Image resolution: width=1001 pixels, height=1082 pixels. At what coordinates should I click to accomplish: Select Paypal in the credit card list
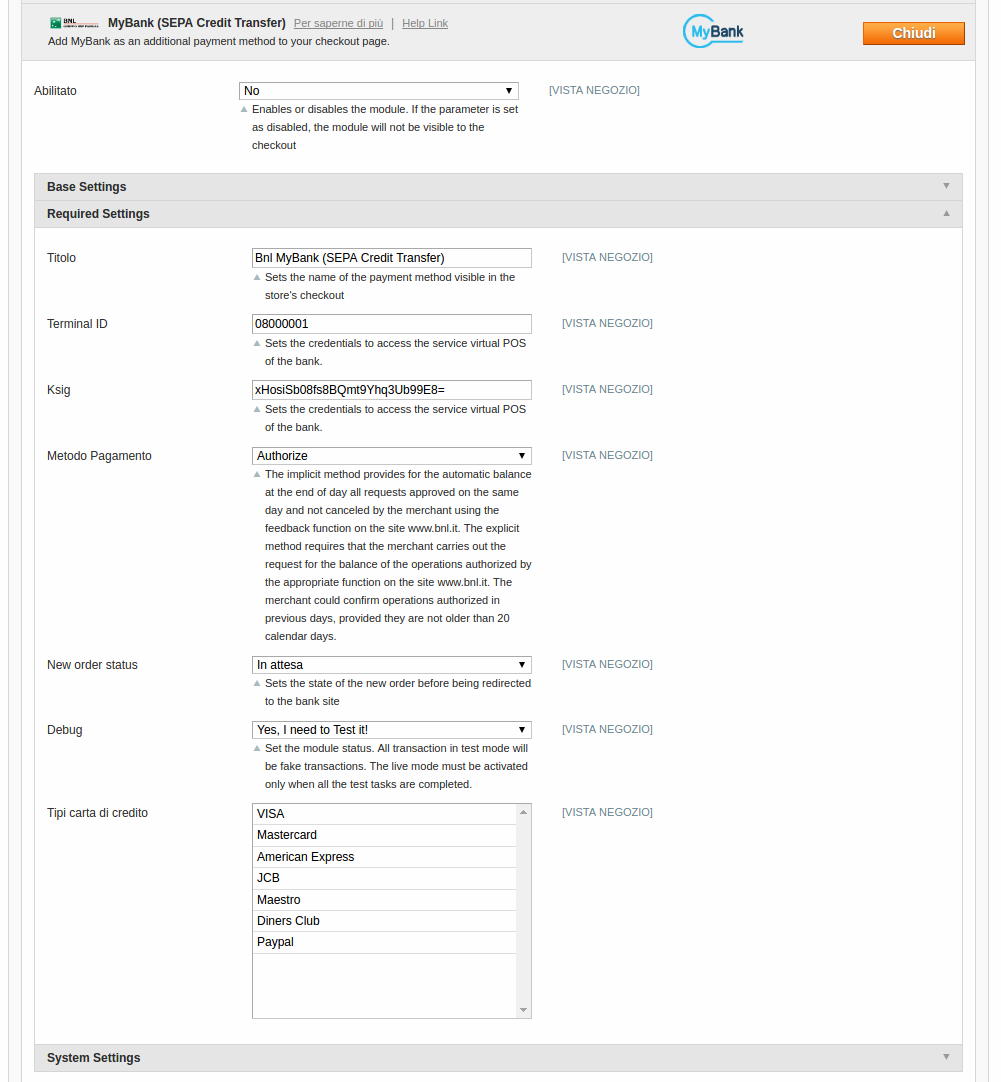(384, 943)
